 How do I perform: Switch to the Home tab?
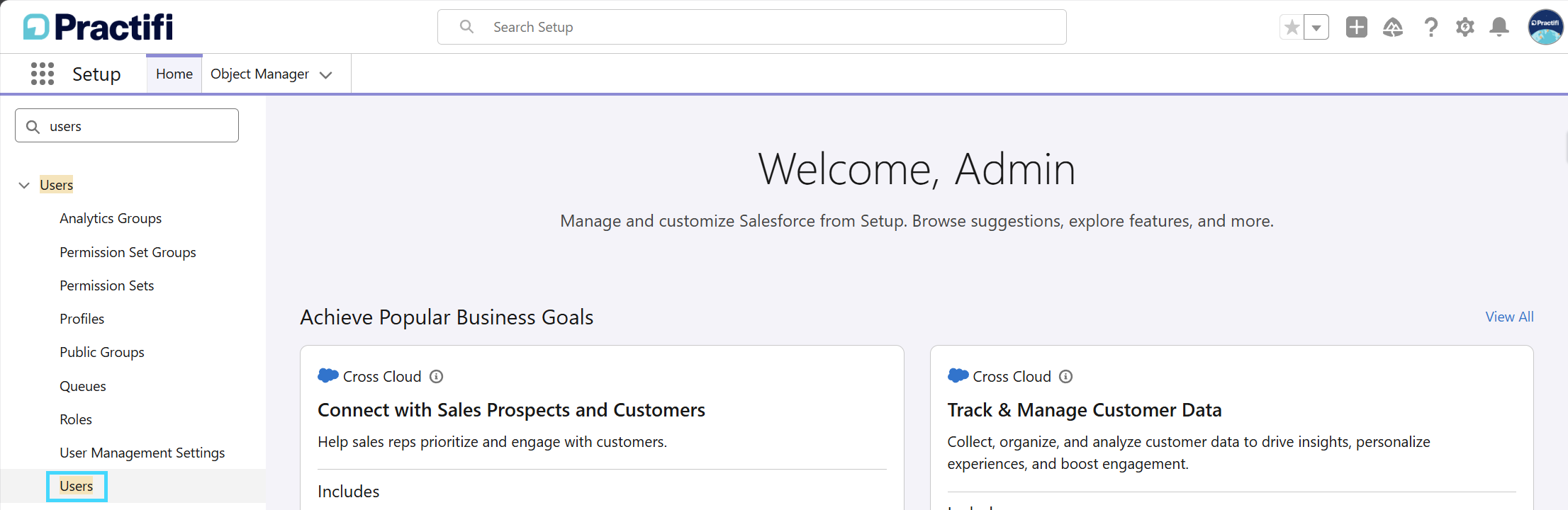pos(174,74)
